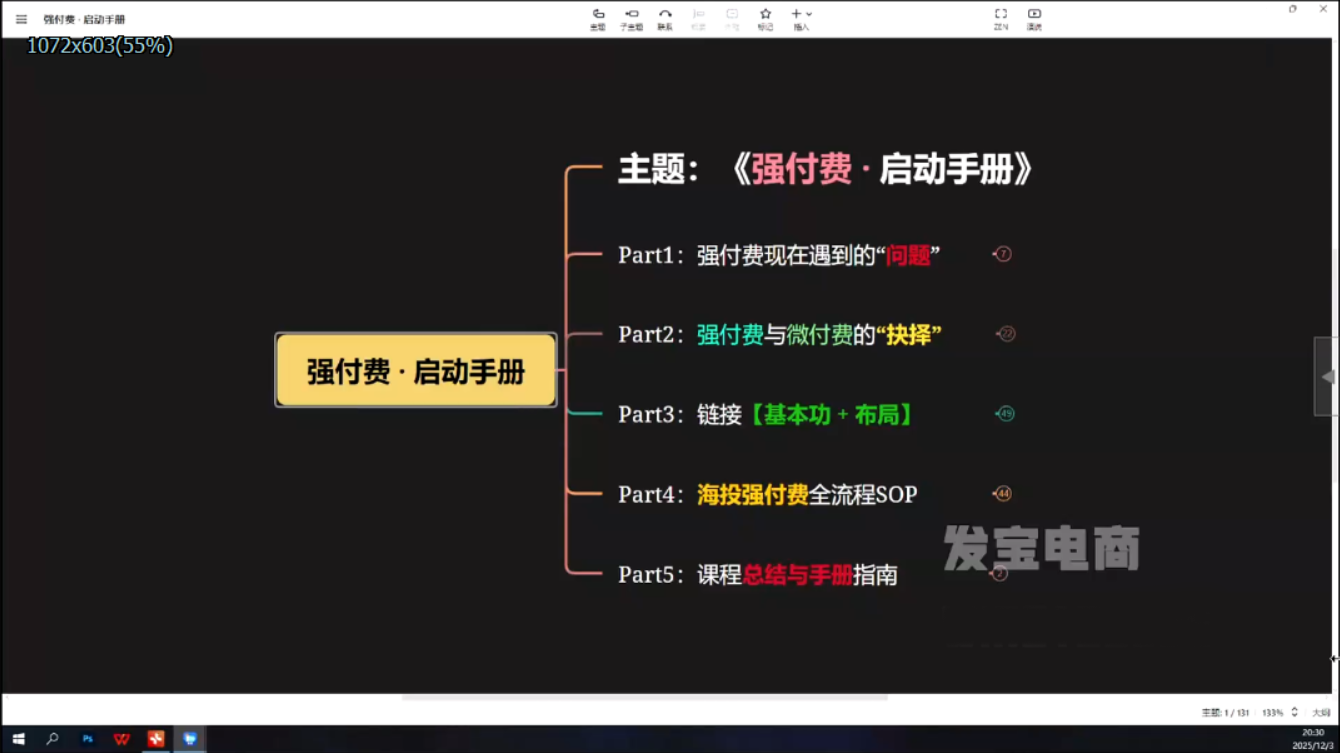This screenshot has width=1340, height=753.
Task: Open Photoshop from the Windows taskbar
Action: tap(87, 739)
